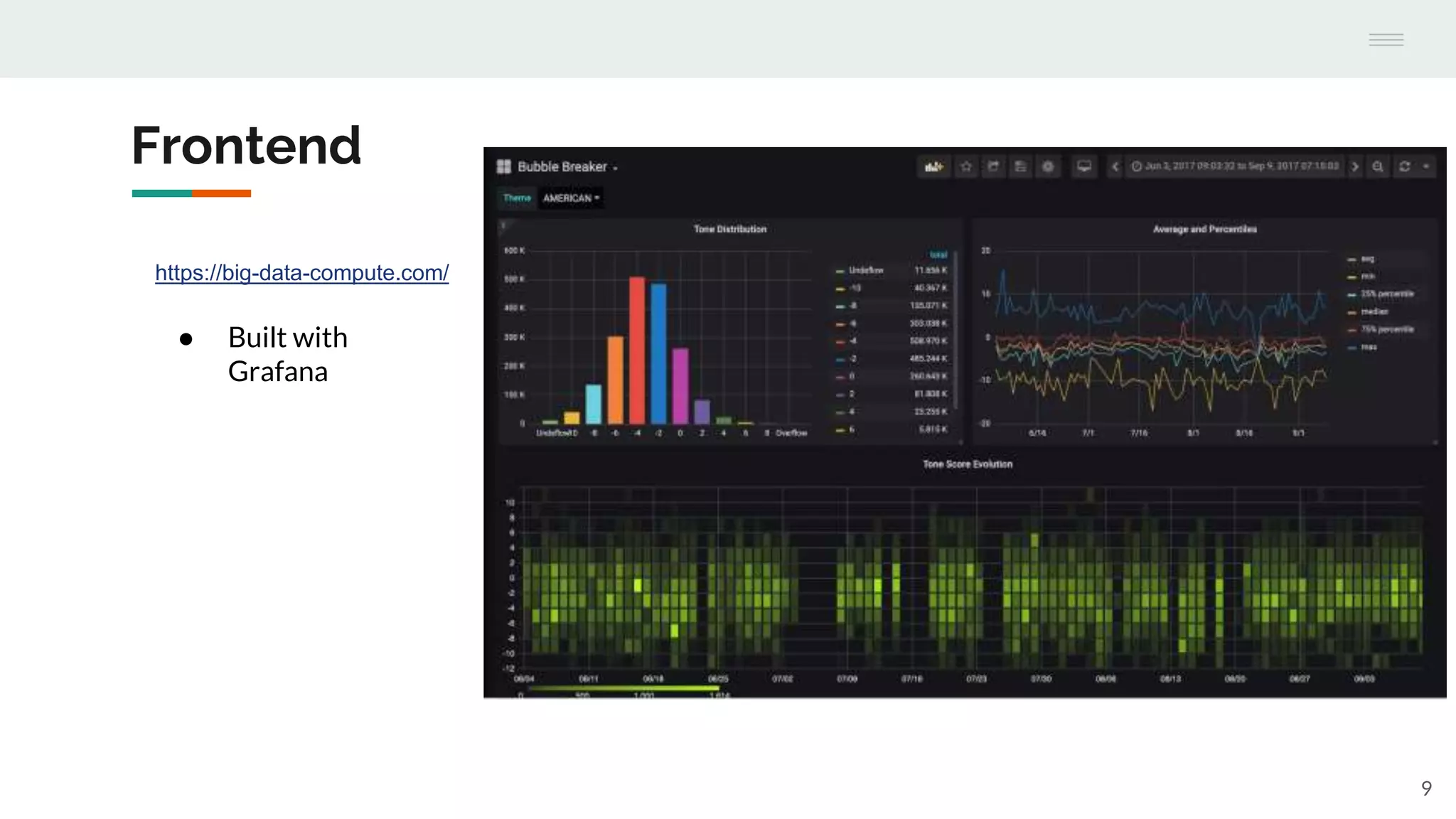
Task: Open dashboard settings gear
Action: click(x=1048, y=166)
